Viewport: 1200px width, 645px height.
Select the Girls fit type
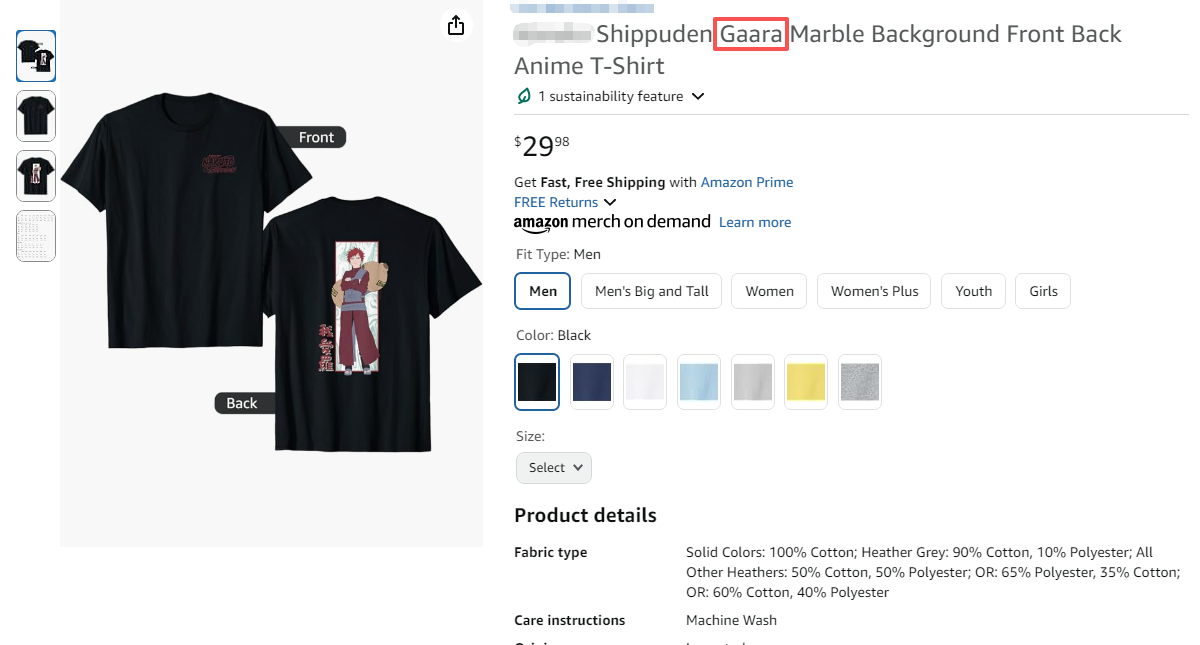1043,291
